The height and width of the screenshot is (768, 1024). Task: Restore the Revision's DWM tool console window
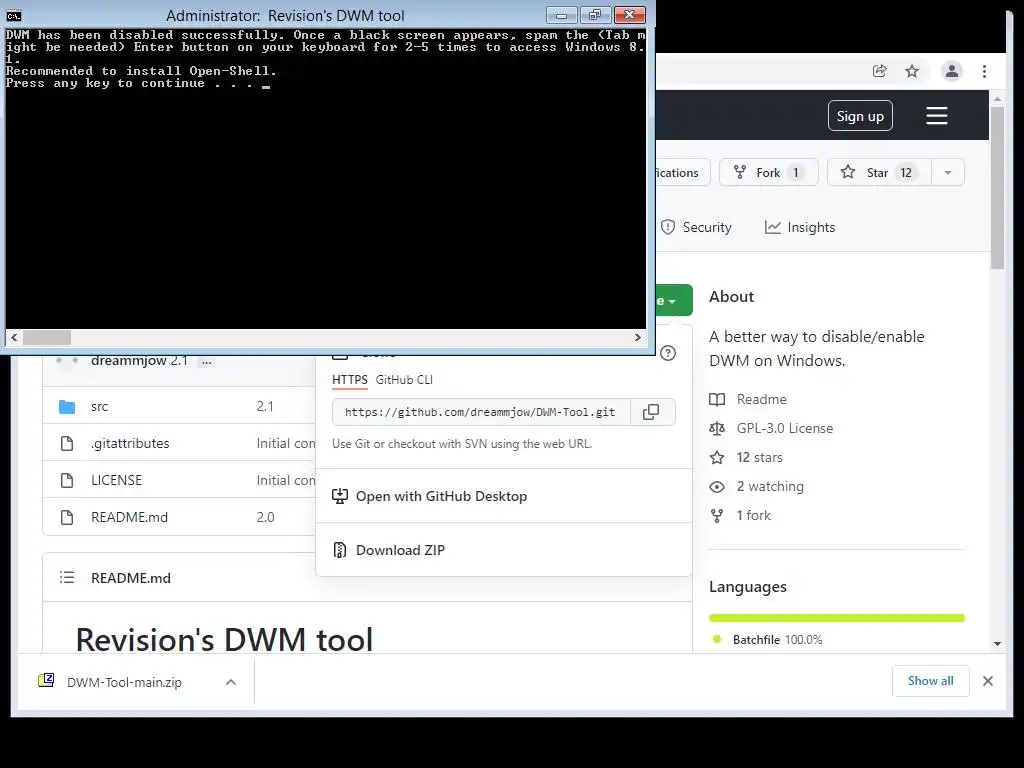coord(595,14)
